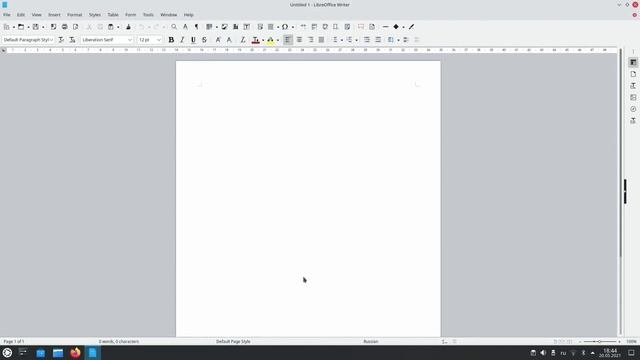The image size is (640, 360).
Task: Click New Style from Selection icon
Action: [72, 40]
